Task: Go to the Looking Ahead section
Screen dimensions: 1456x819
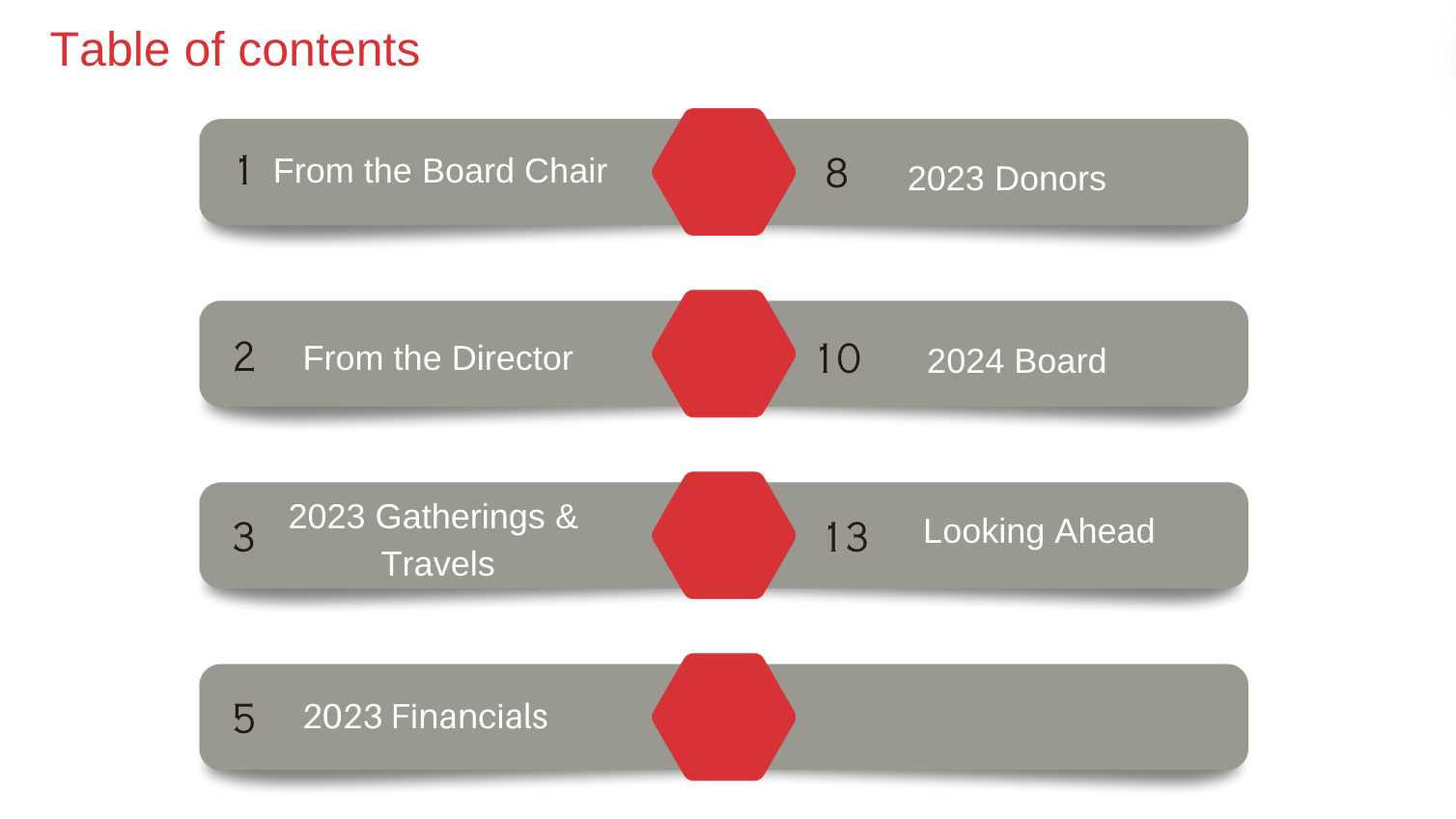Action: (1039, 531)
